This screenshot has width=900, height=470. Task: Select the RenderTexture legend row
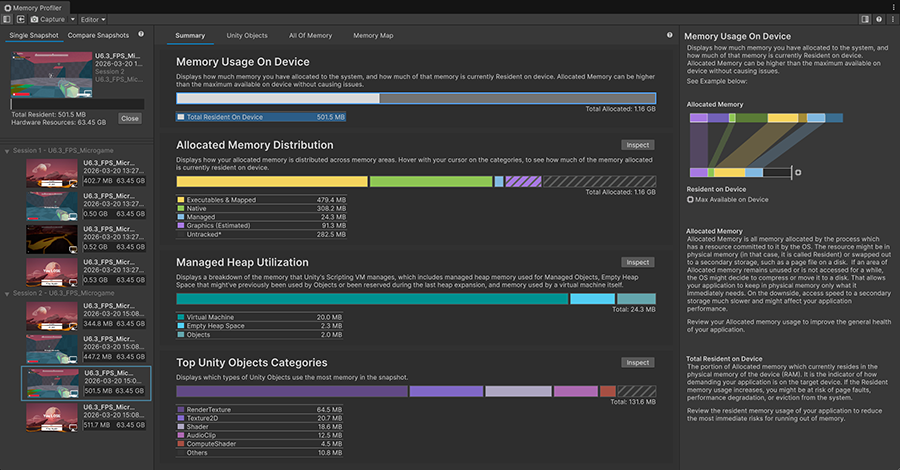[259, 410]
